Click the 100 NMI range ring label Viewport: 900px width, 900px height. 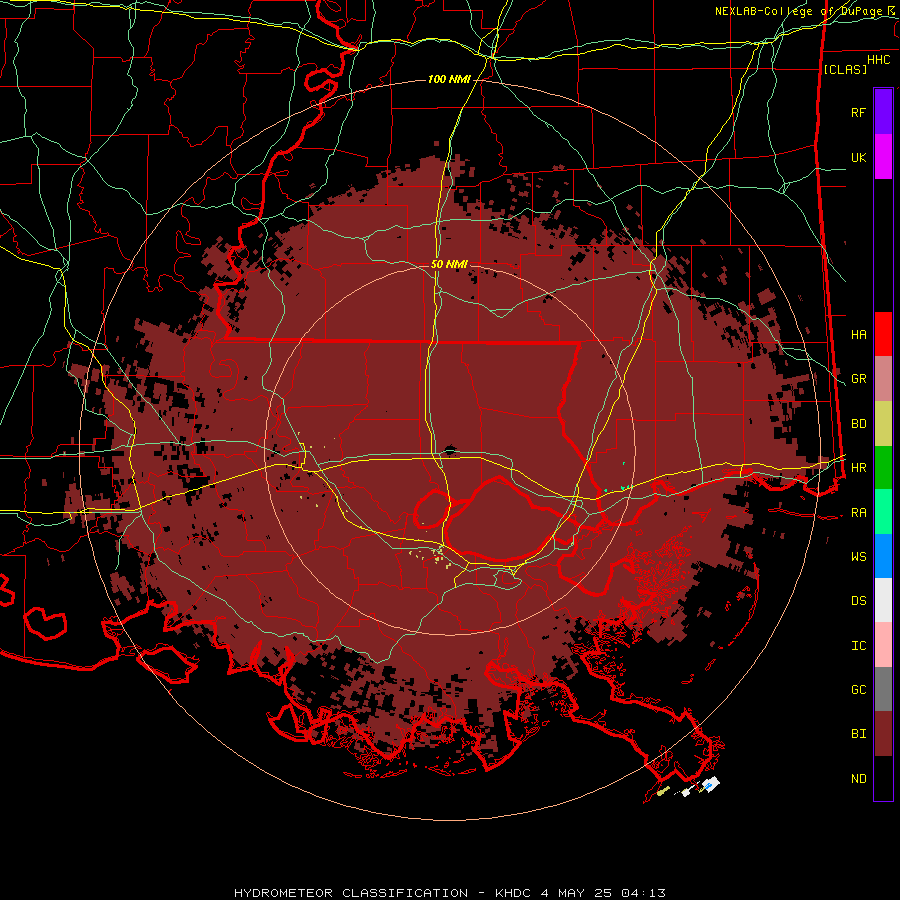(x=448, y=79)
